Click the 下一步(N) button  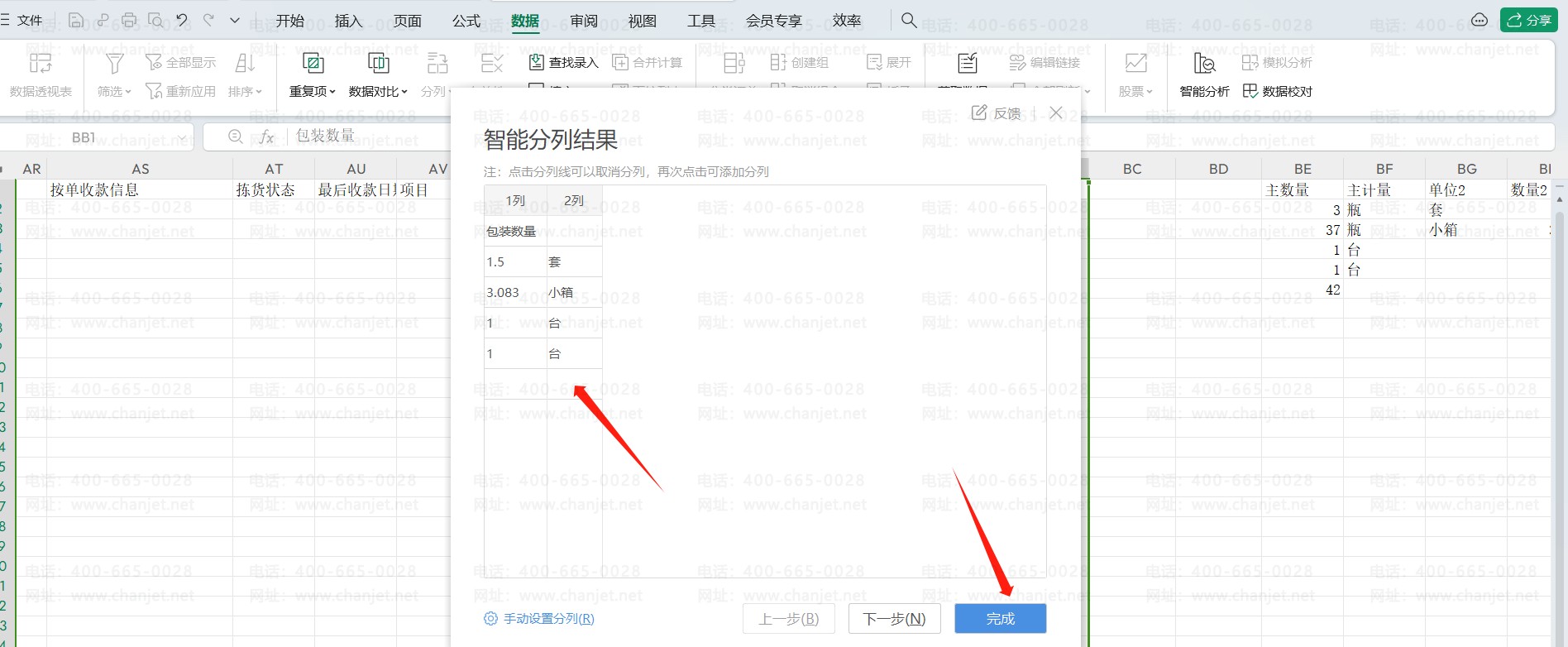[x=894, y=619]
